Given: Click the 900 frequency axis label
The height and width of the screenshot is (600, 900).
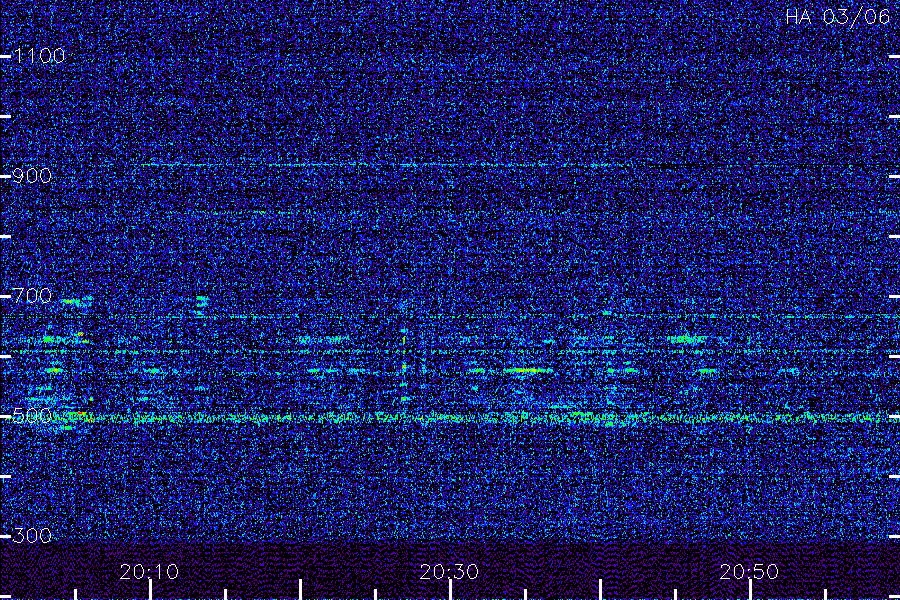Looking at the screenshot, I should pos(32,176).
